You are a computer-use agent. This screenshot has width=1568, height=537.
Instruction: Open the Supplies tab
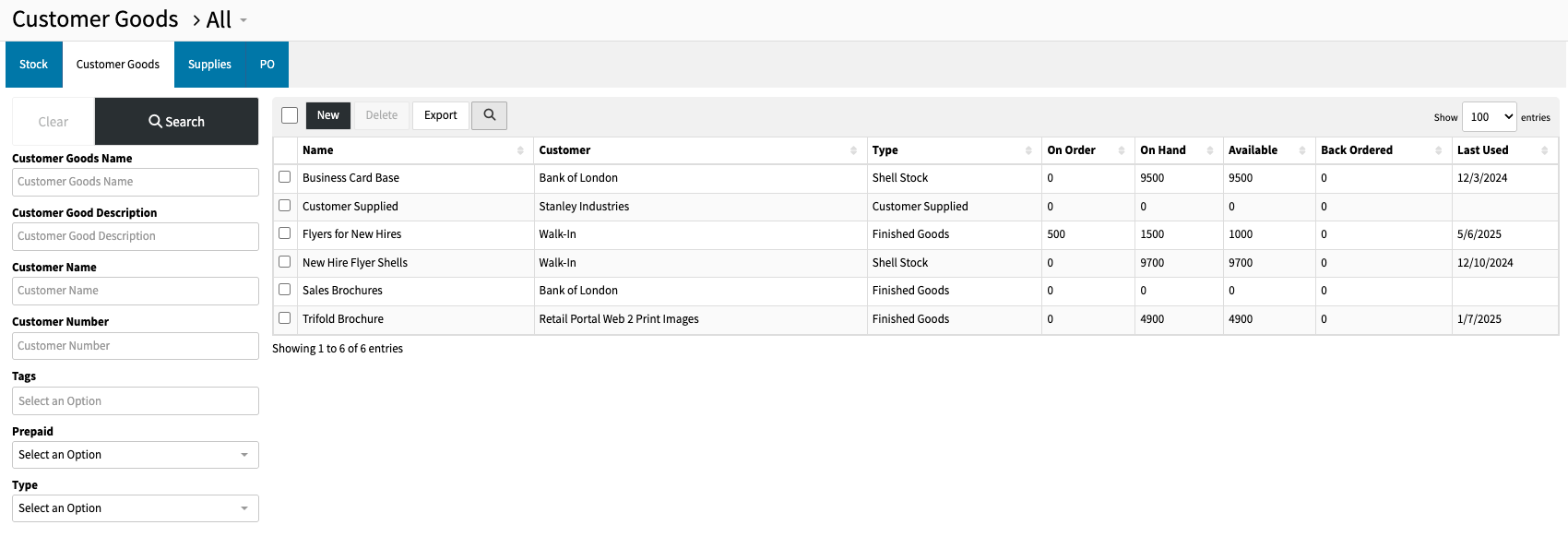[209, 65]
